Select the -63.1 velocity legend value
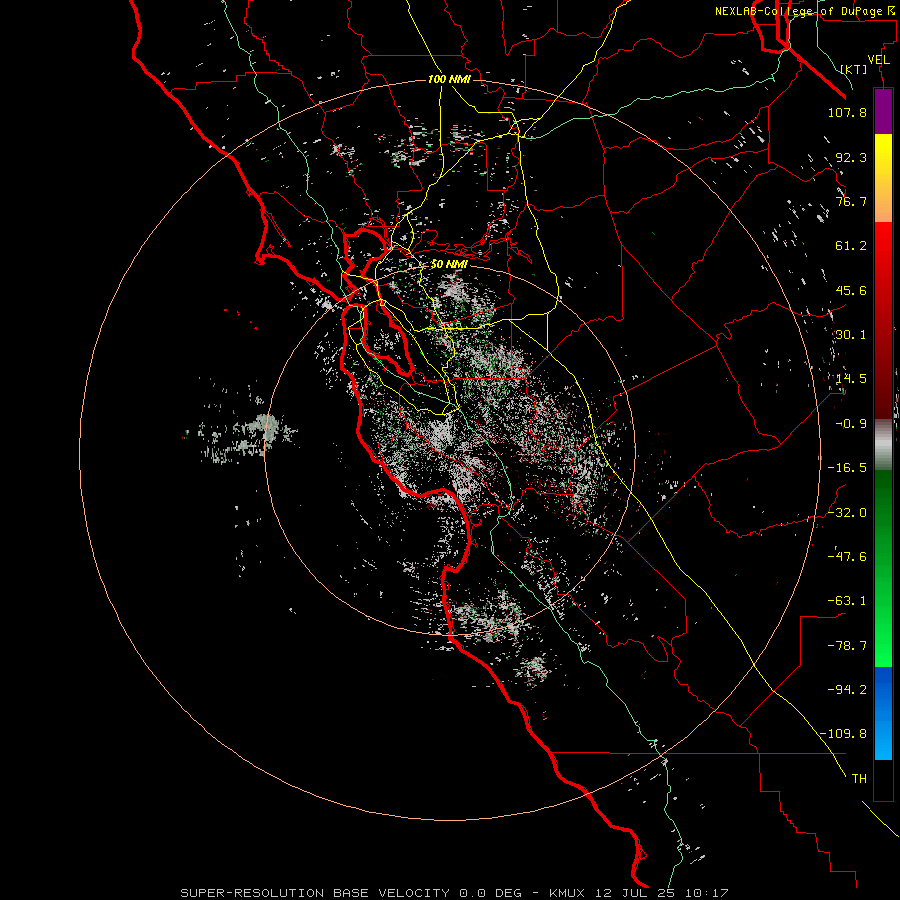The image size is (900, 900). pyautogui.click(x=847, y=601)
